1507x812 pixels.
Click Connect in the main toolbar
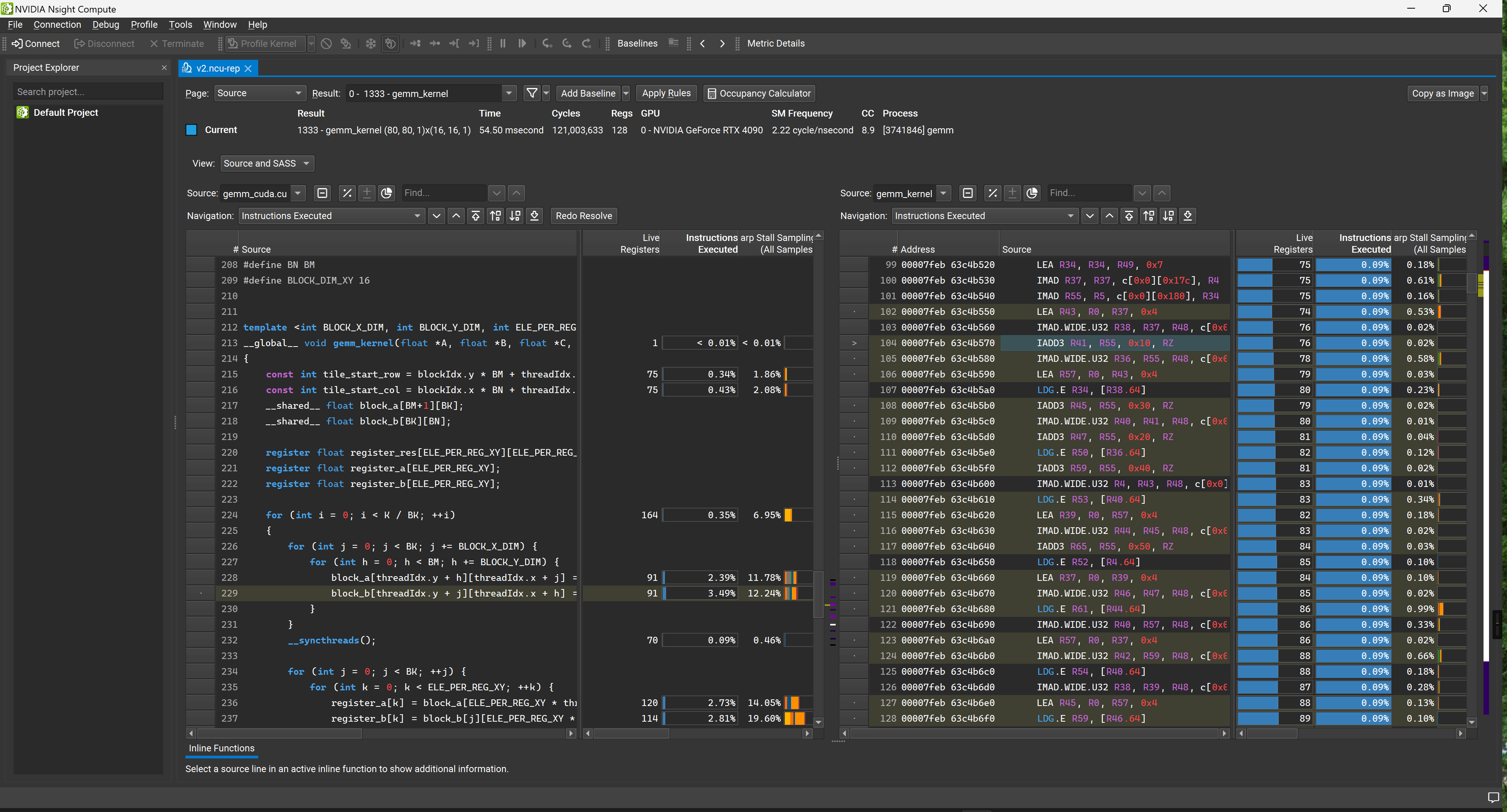(36, 43)
